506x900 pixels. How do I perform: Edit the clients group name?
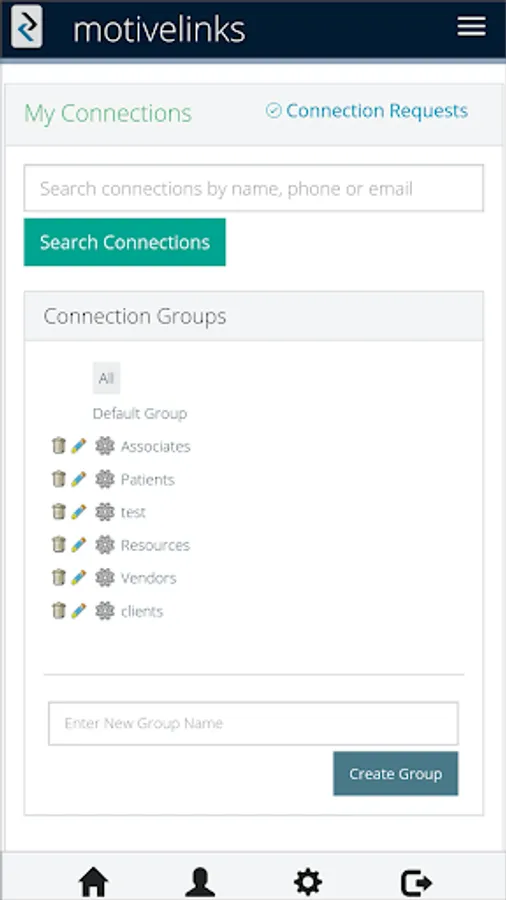[79, 611]
